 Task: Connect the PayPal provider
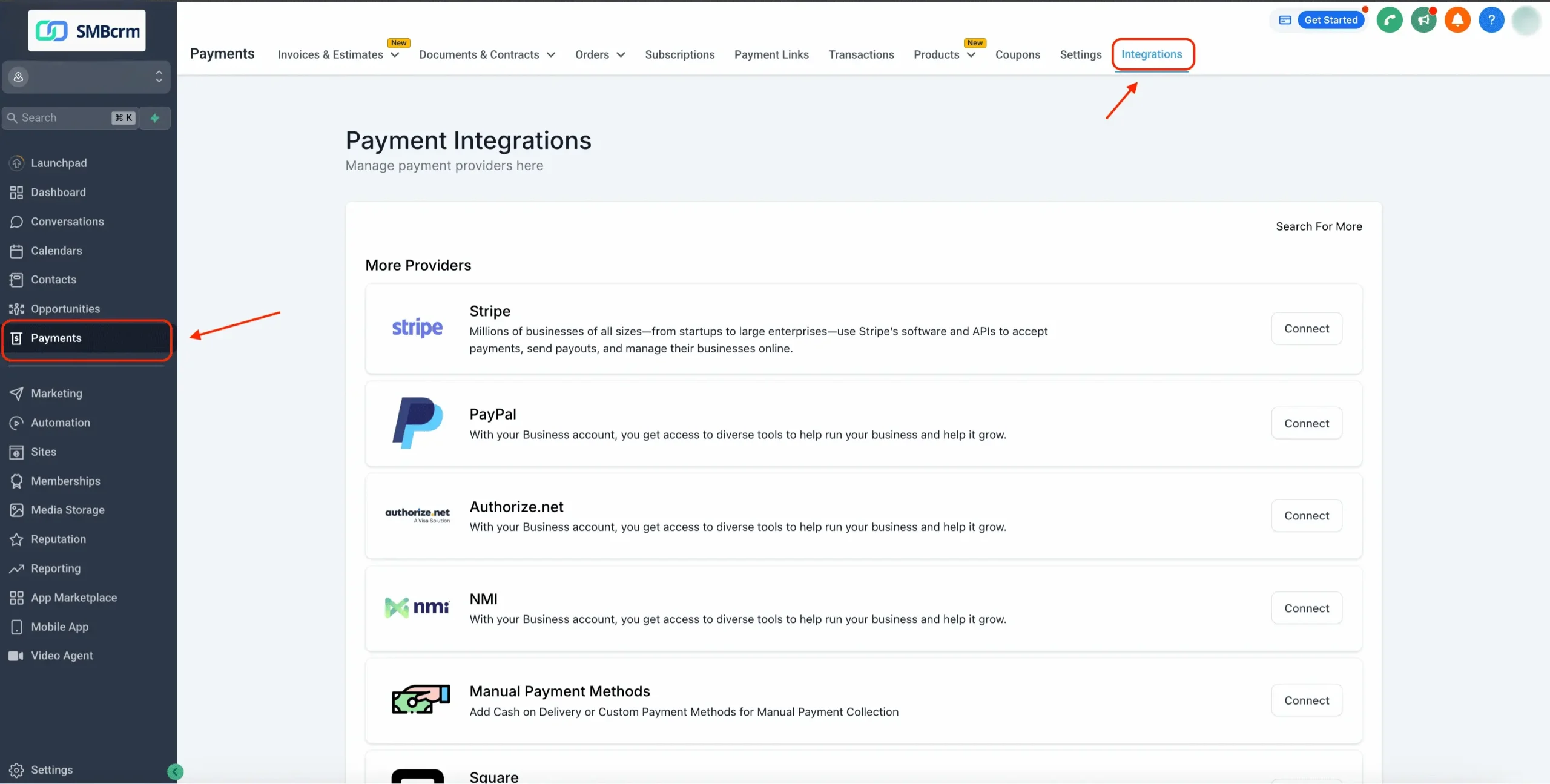click(x=1307, y=423)
